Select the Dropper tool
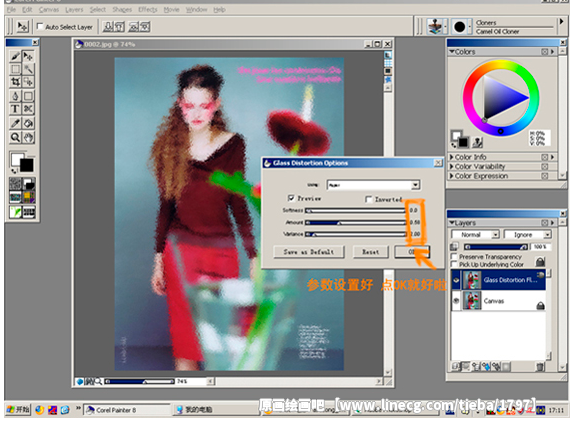 [15, 124]
